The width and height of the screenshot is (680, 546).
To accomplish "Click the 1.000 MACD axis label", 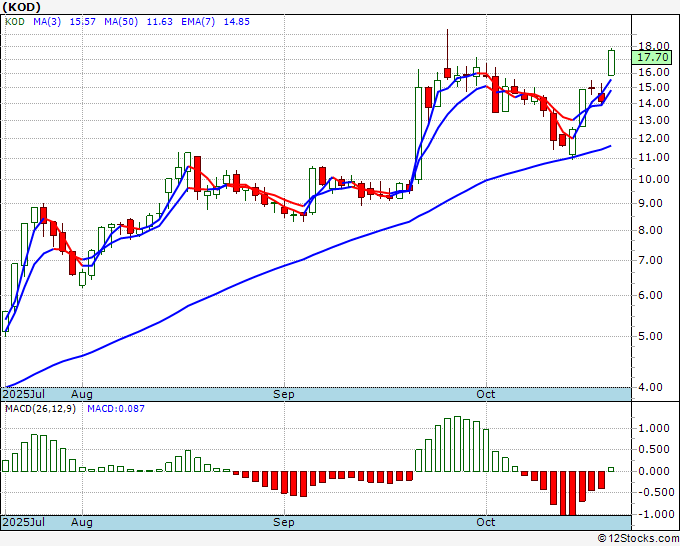I will click(x=654, y=428).
